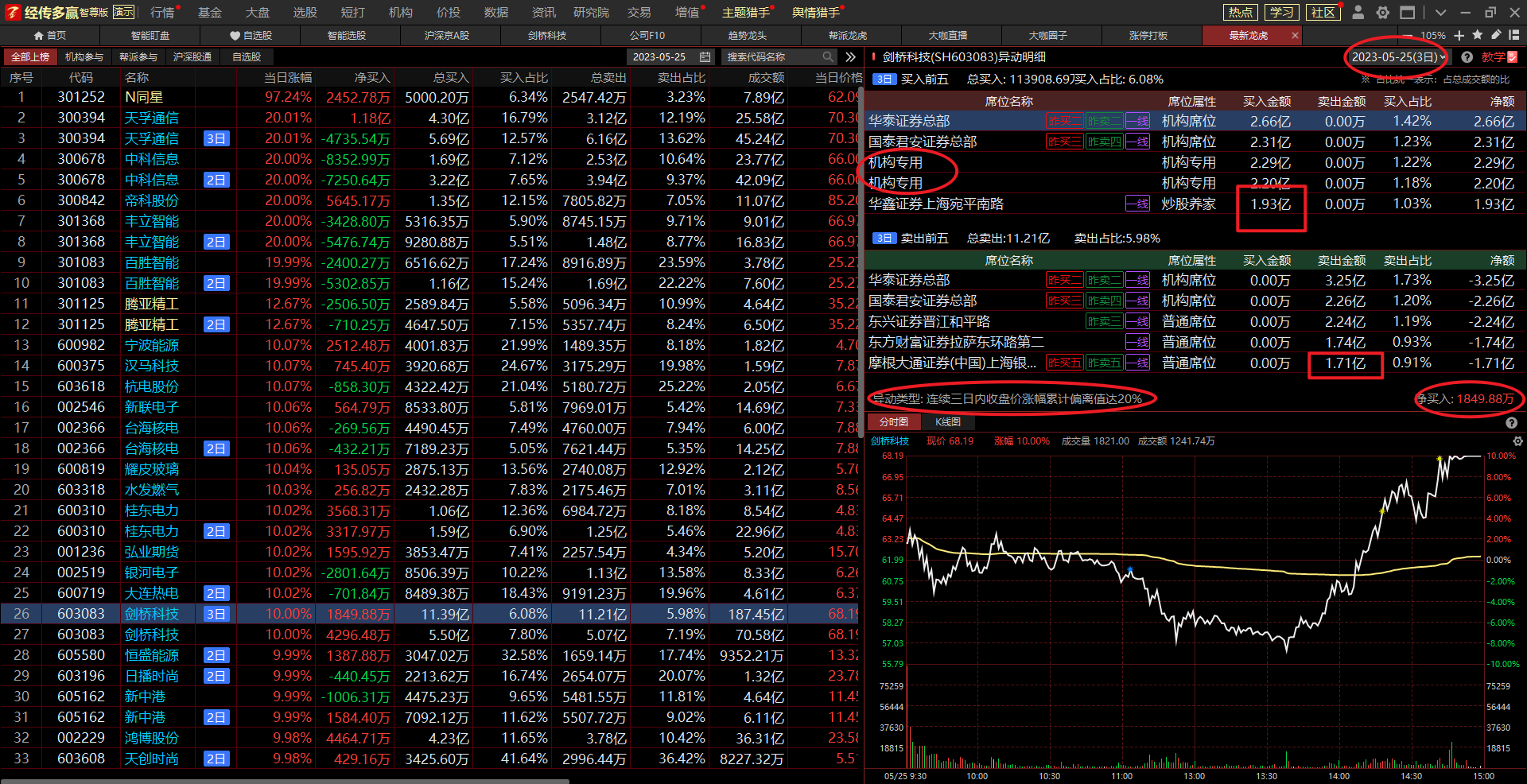
Task: Open the settings gear in title bar
Action: [1382, 12]
